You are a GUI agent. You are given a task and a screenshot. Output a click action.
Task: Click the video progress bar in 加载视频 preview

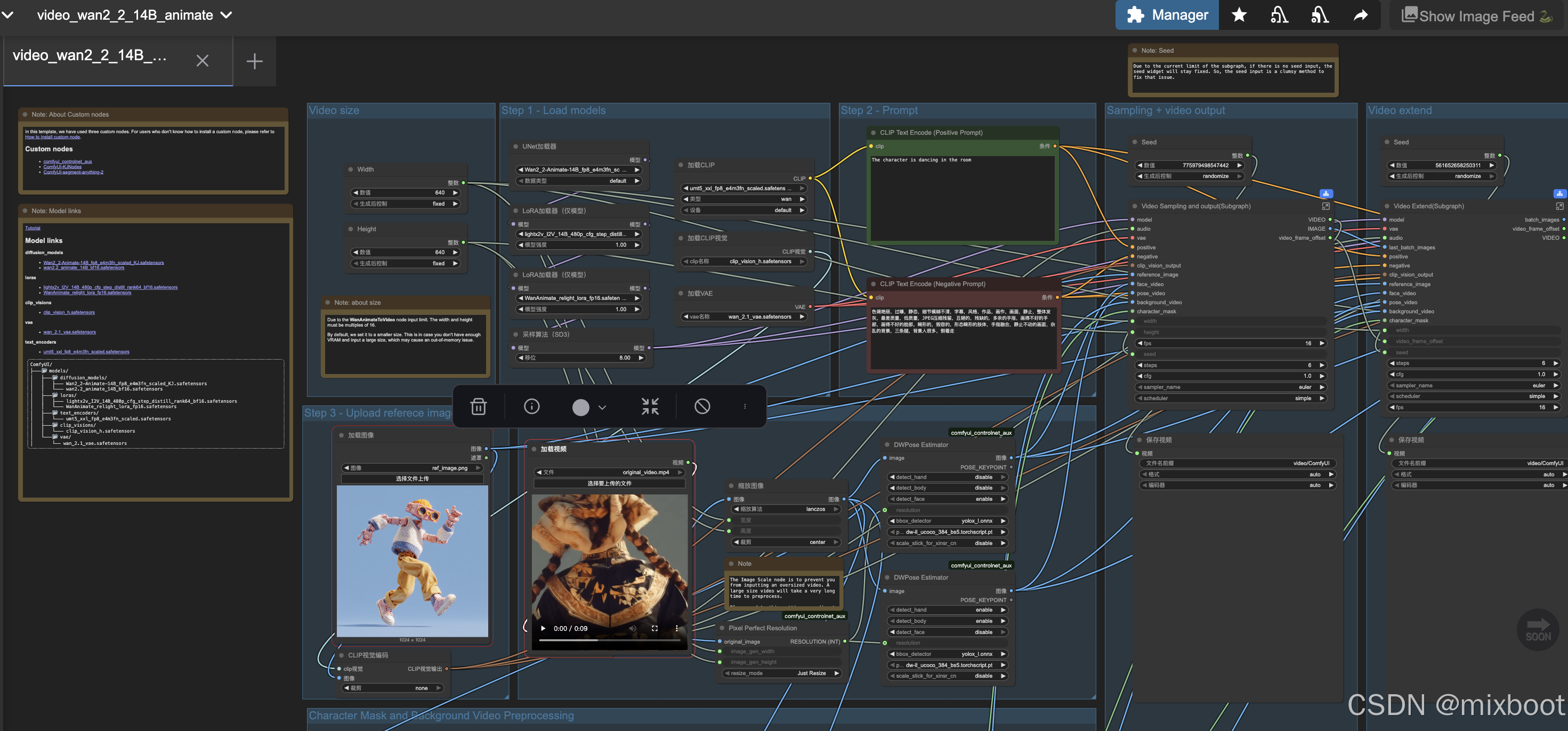point(609,640)
